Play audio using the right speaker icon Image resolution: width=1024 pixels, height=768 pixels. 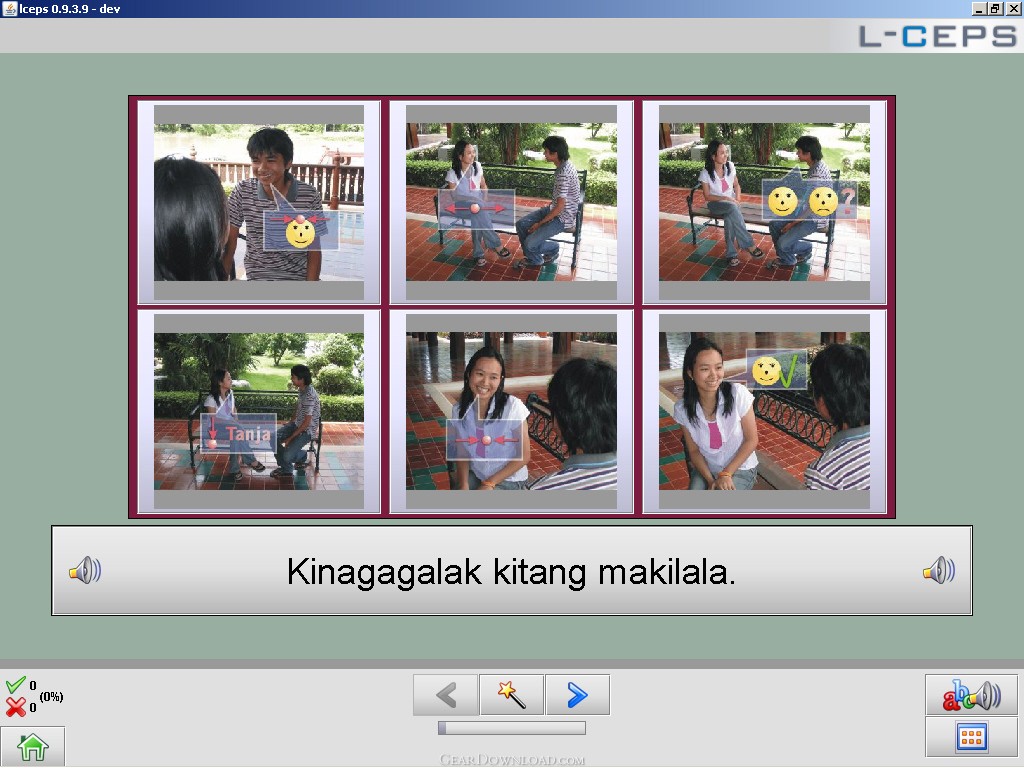click(938, 571)
